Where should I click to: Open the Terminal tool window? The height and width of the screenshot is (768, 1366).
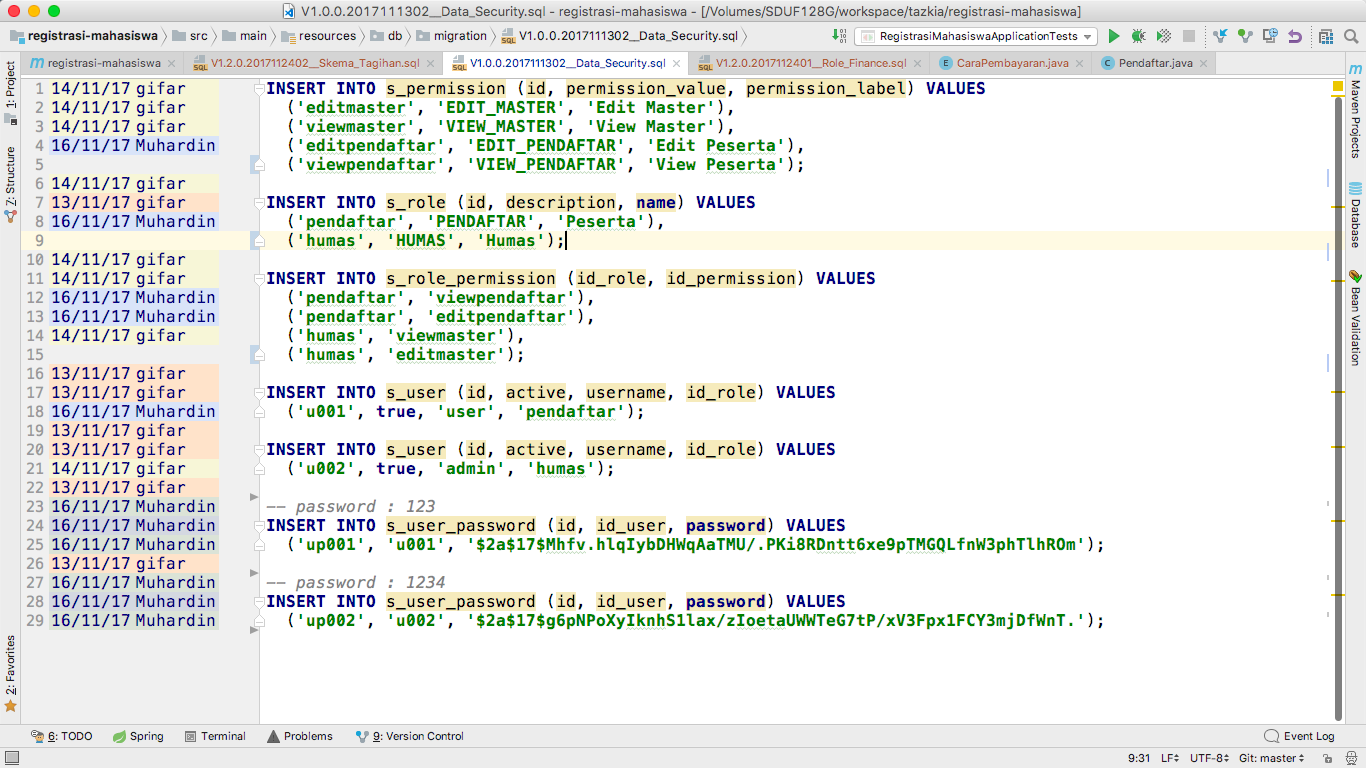(x=214, y=736)
